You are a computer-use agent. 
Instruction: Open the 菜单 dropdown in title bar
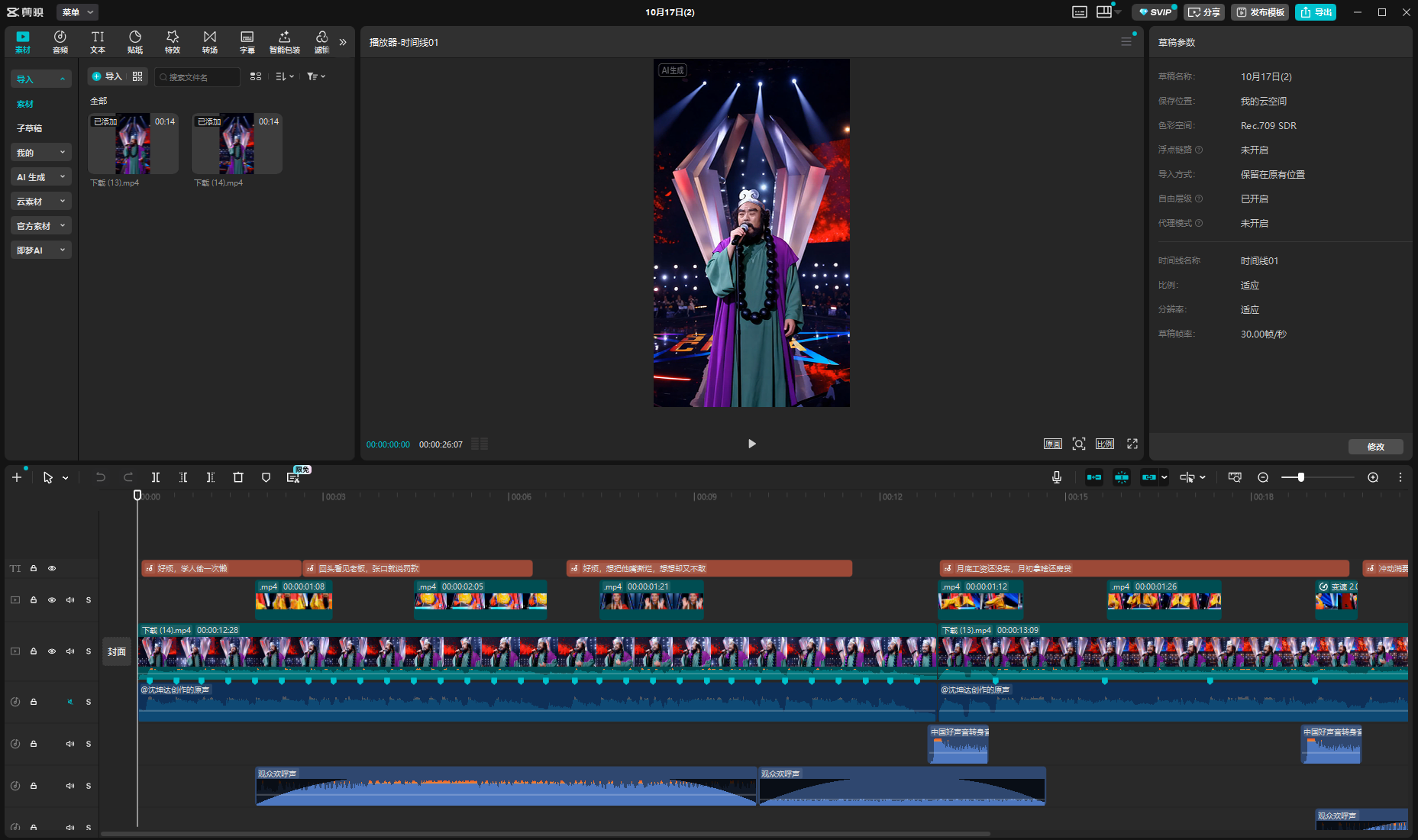point(77,12)
